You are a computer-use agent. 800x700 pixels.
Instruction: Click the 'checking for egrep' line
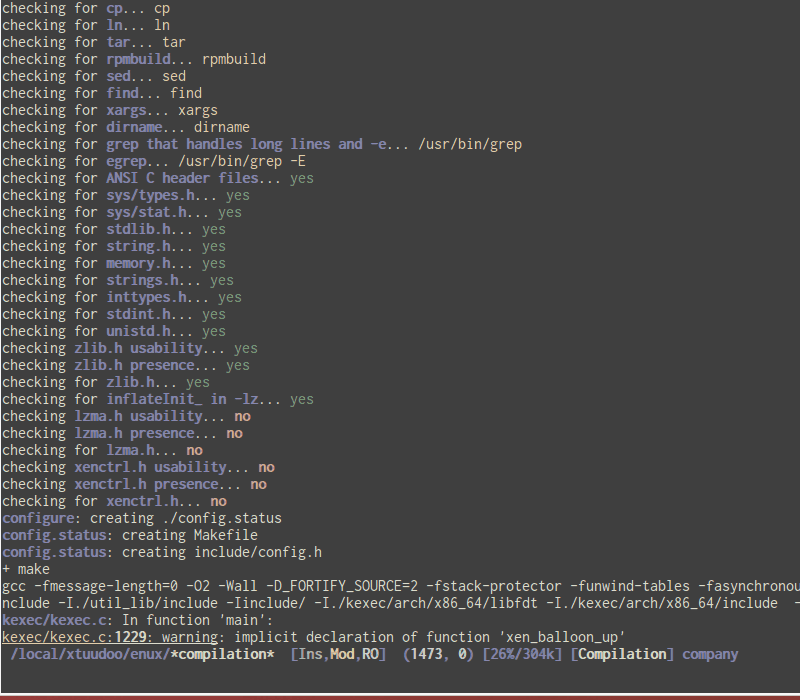point(154,161)
